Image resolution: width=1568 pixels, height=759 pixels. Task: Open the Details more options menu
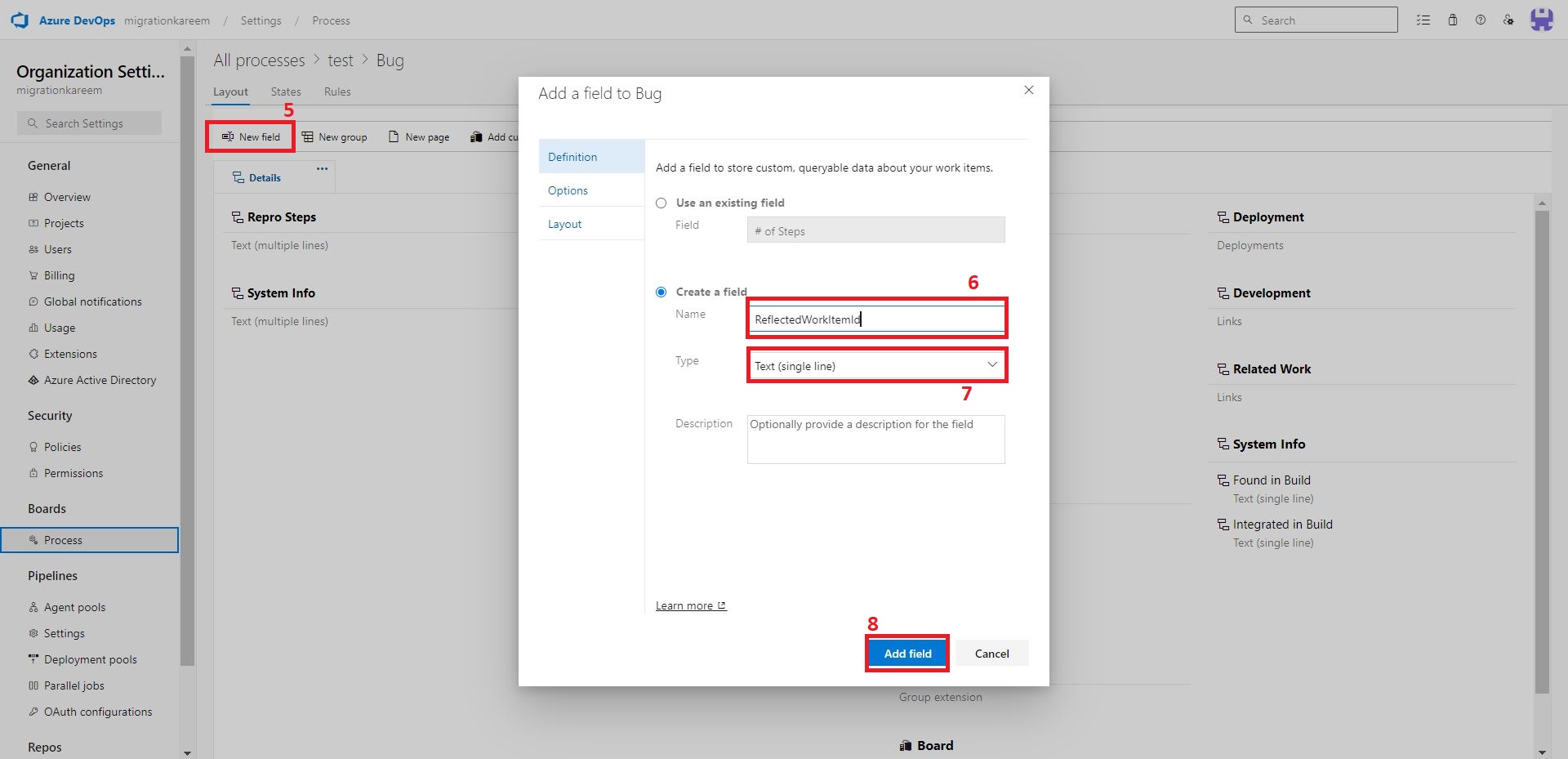pyautogui.click(x=321, y=167)
